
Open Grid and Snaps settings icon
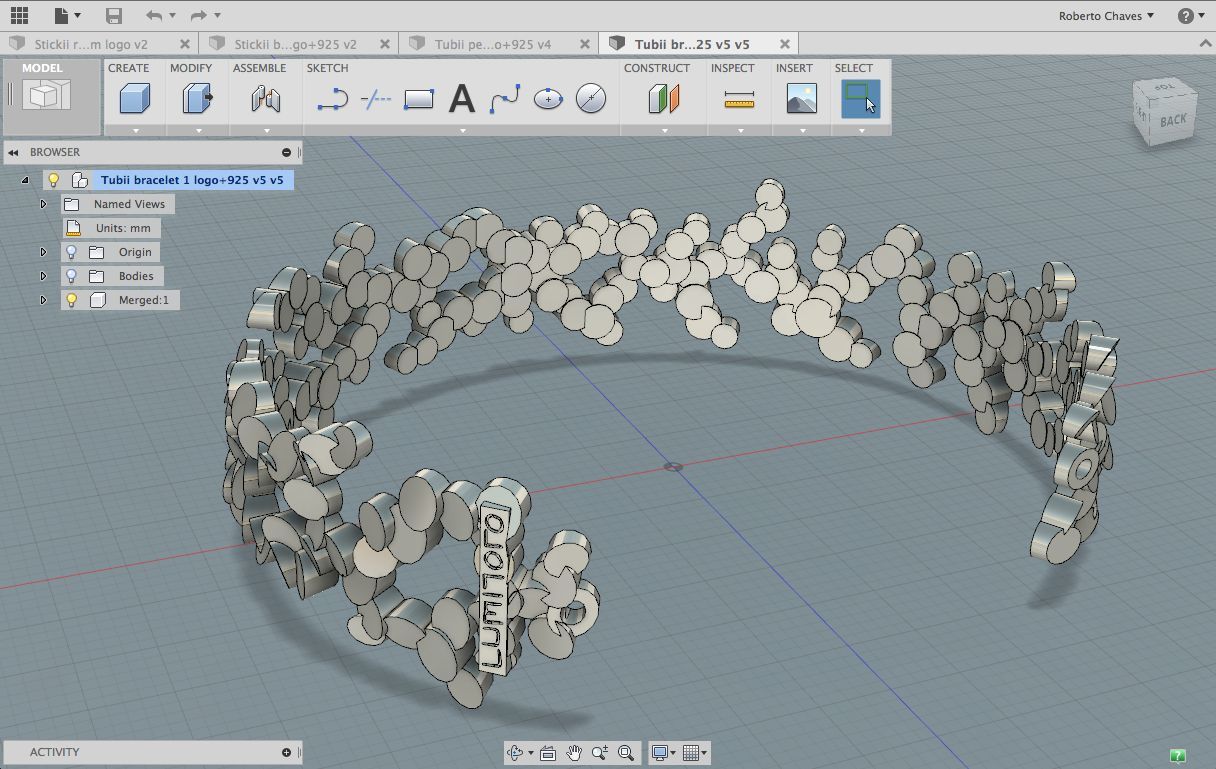pos(690,753)
